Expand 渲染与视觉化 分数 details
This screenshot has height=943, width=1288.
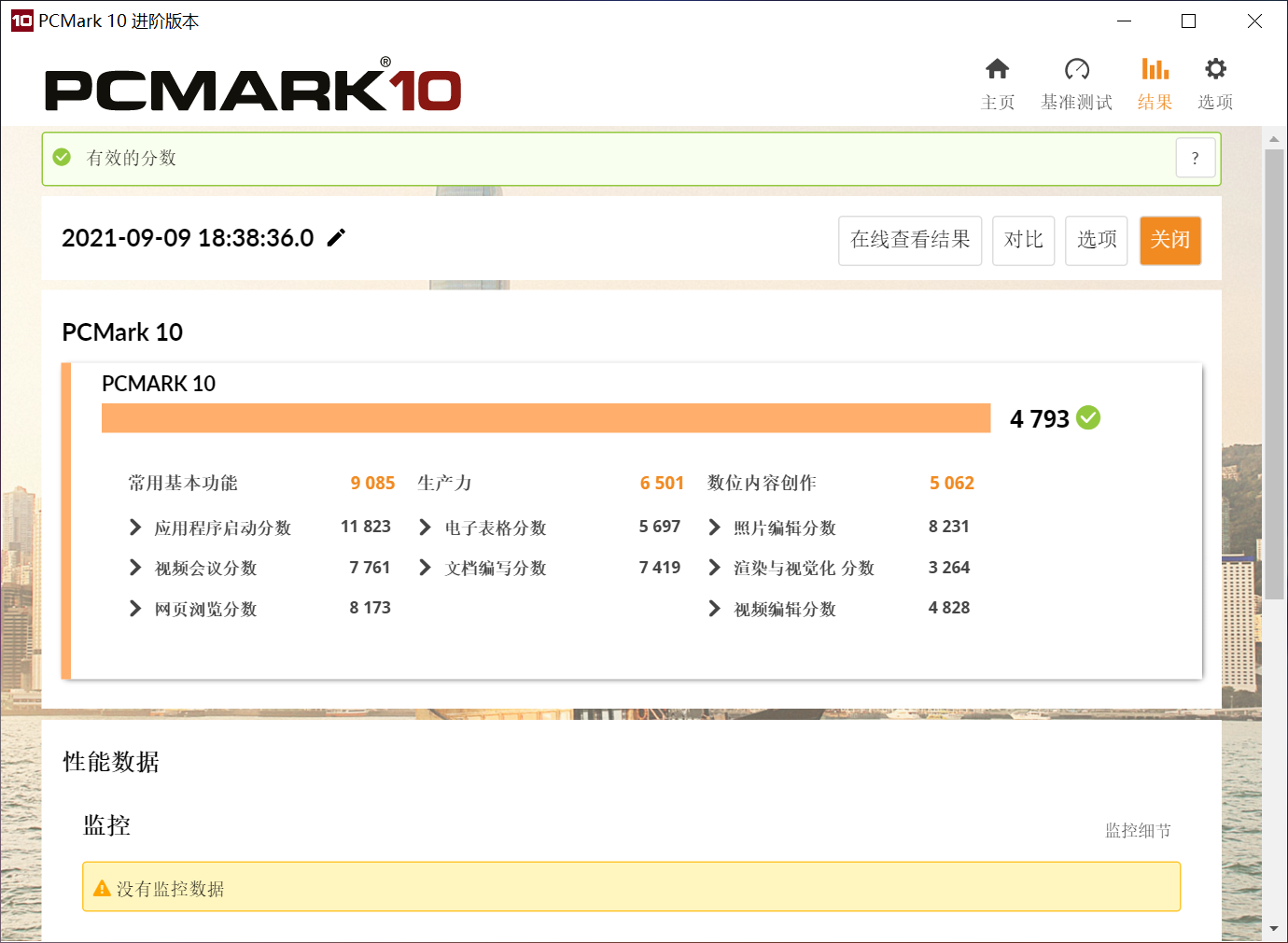click(x=714, y=568)
